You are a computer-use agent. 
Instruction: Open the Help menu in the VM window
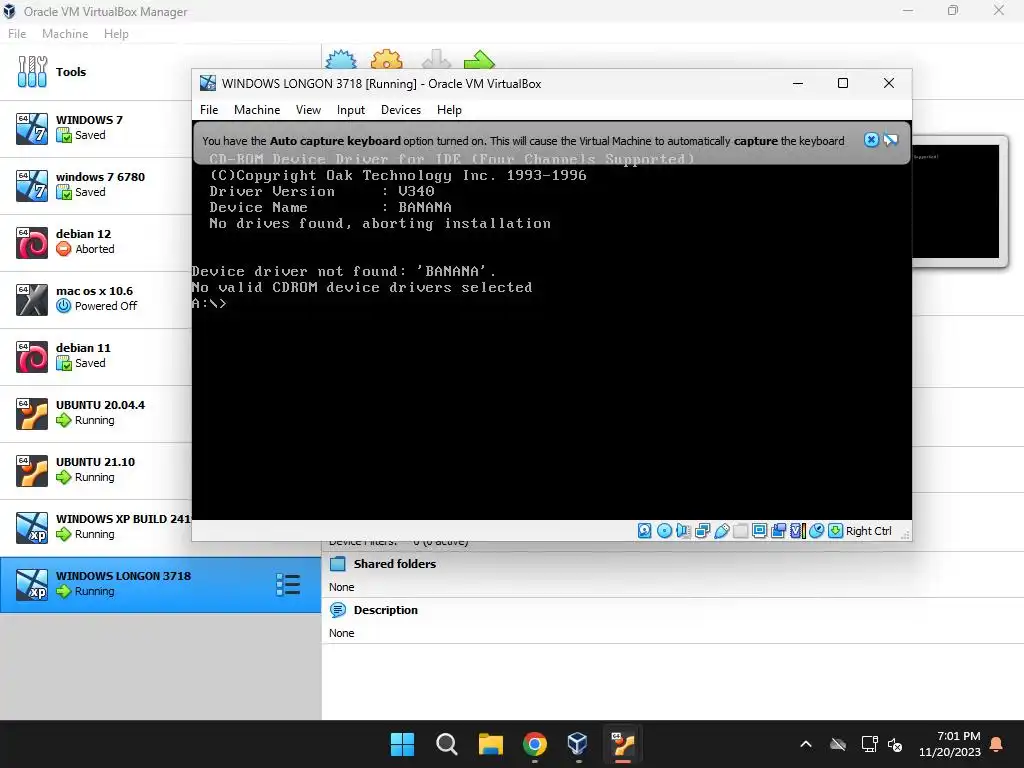449,110
